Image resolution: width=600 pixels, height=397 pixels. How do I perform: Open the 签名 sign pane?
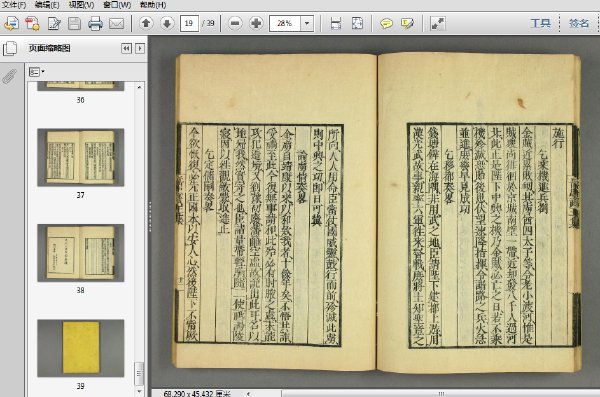[x=579, y=23]
